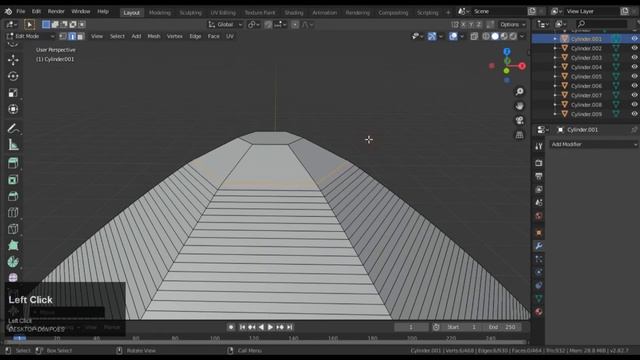Enable vertex select mode
This screenshot has height=360, width=640.
pos(63,36)
